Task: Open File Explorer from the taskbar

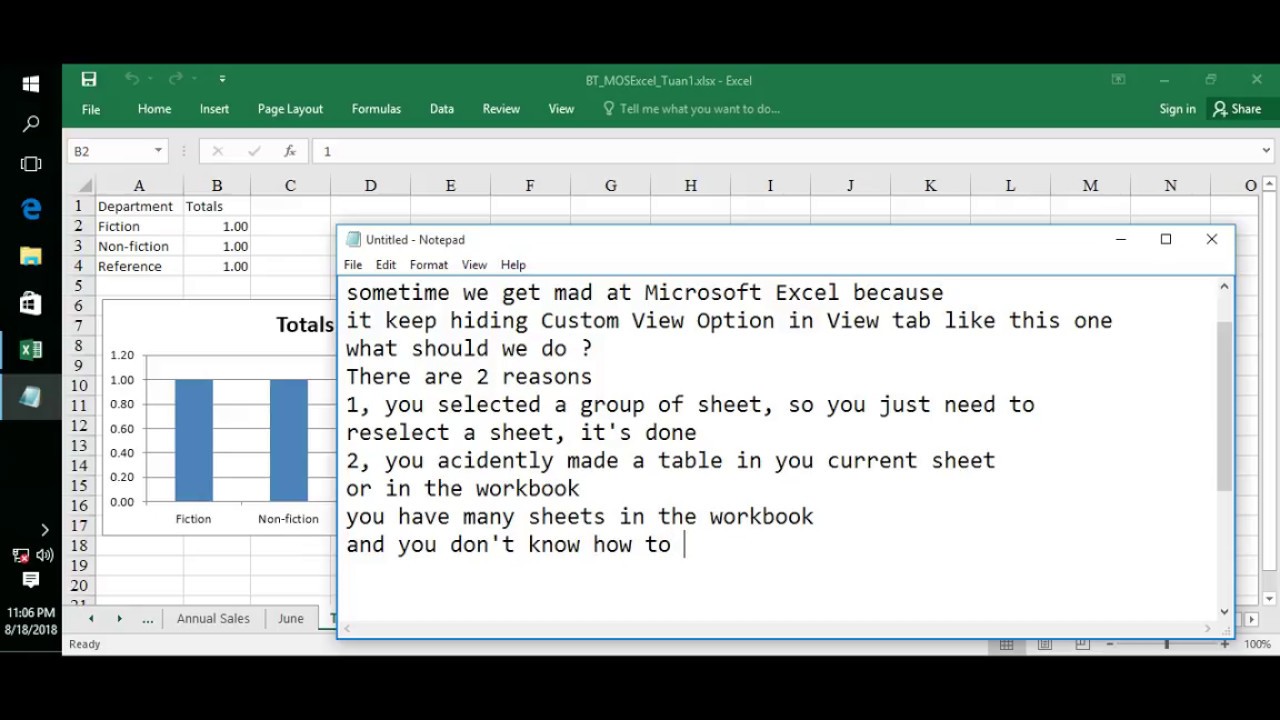Action: pos(31,256)
